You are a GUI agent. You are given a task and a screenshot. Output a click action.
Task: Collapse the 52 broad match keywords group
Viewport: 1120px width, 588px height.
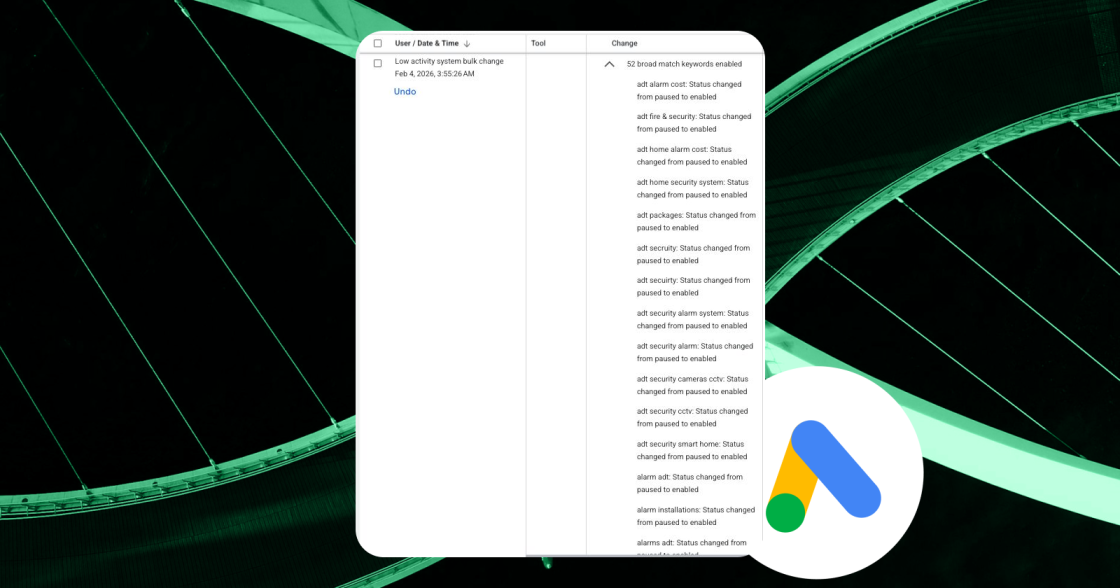[x=609, y=63]
